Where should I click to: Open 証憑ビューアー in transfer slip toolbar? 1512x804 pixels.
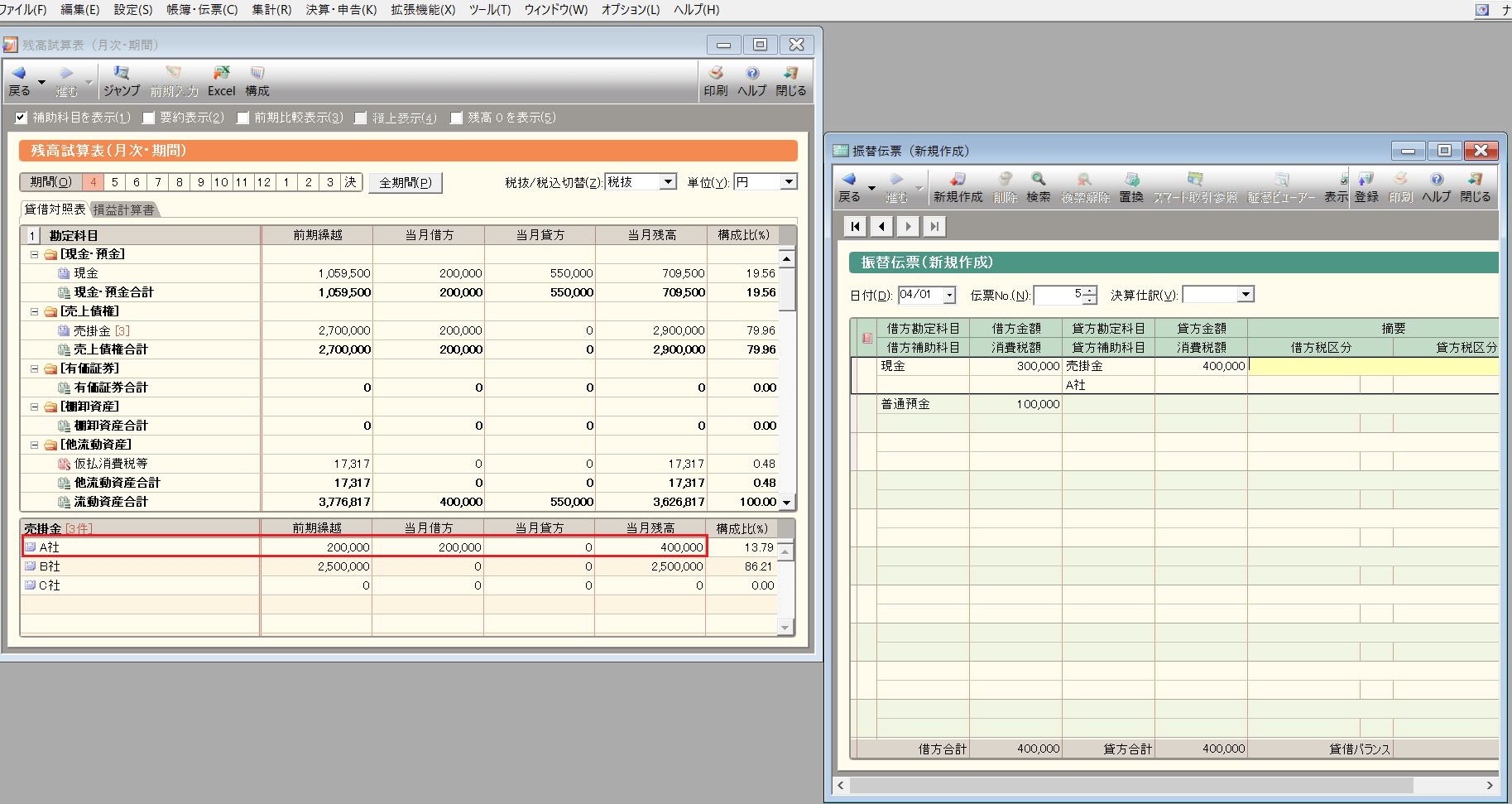click(x=1281, y=187)
